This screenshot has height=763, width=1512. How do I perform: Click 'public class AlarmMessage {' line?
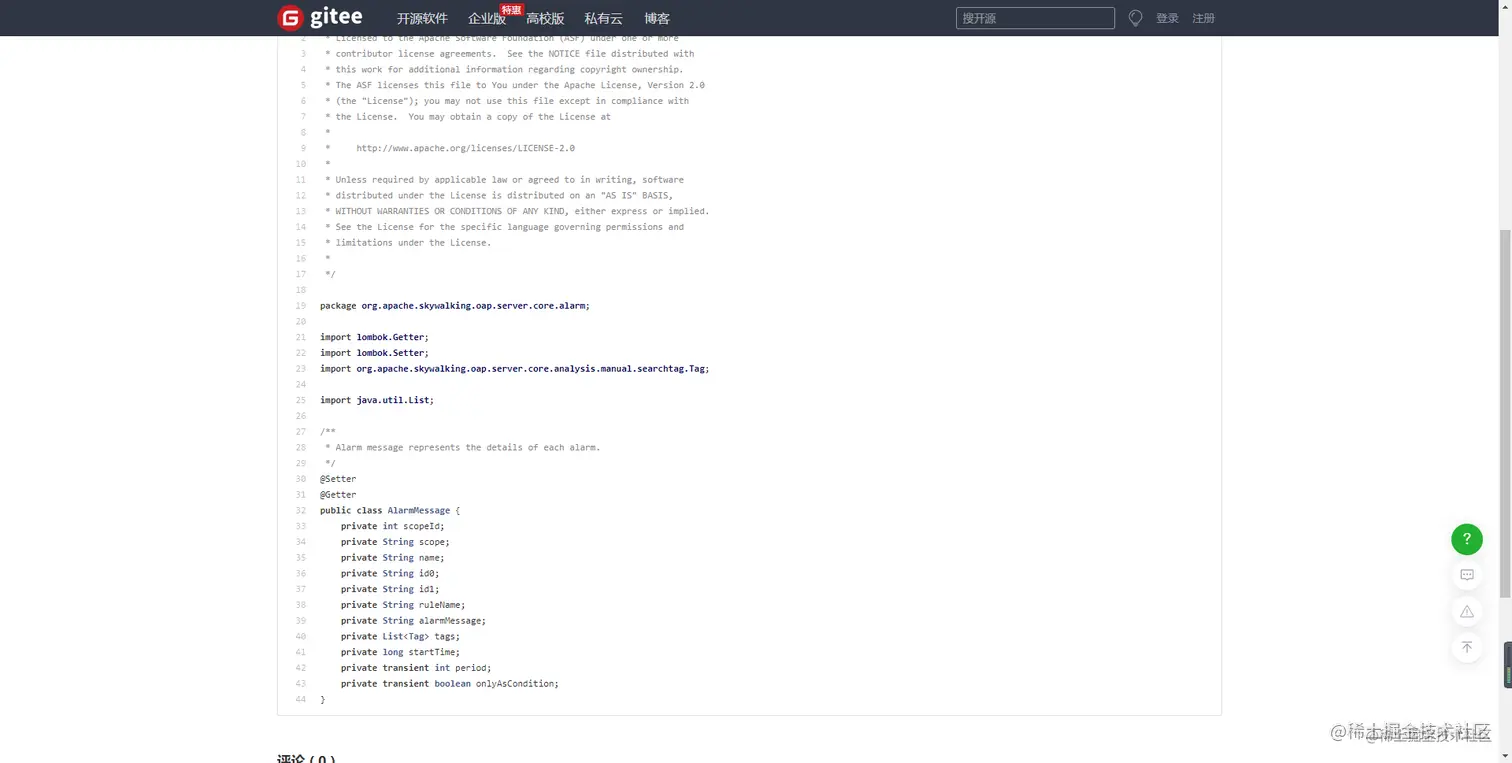390,511
